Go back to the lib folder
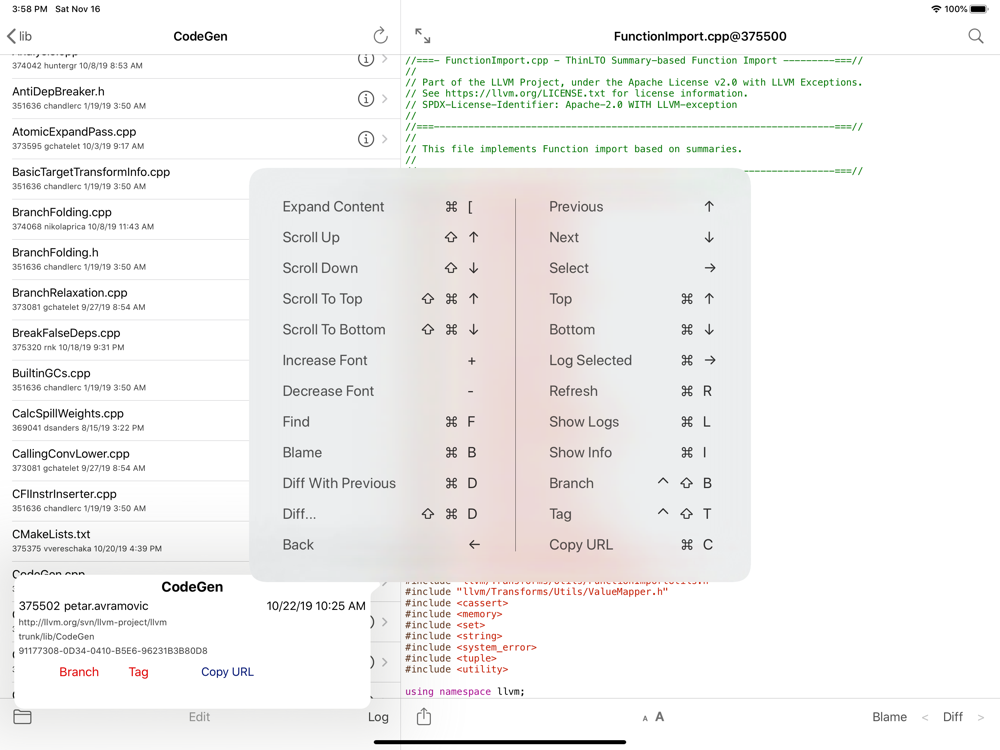 [x=19, y=36]
